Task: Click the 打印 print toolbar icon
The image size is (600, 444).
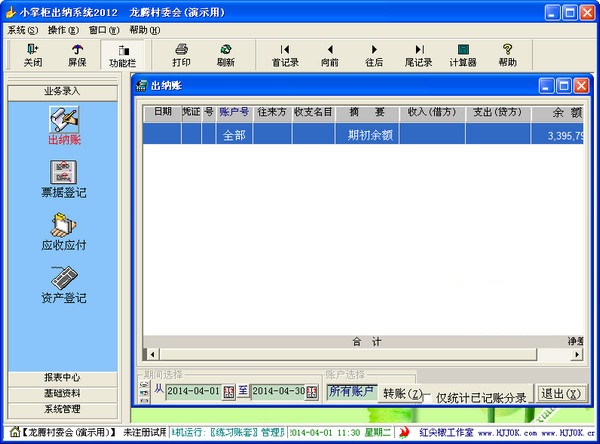Action: point(181,56)
